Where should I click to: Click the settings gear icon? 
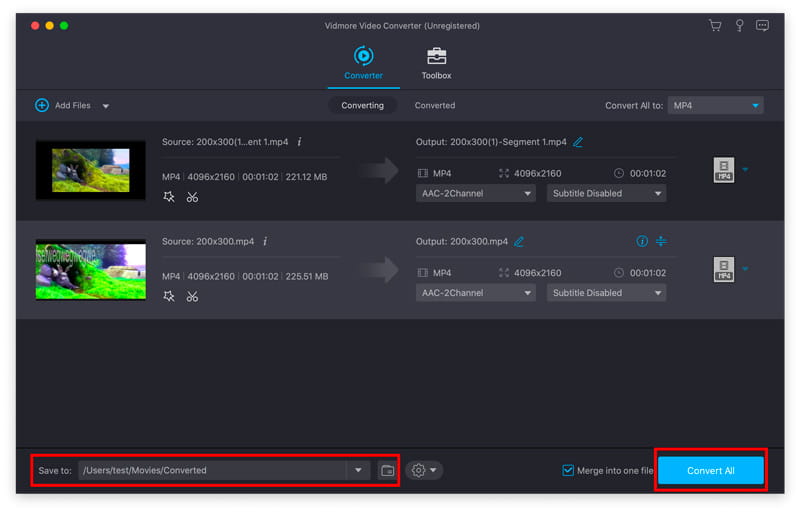(418, 470)
